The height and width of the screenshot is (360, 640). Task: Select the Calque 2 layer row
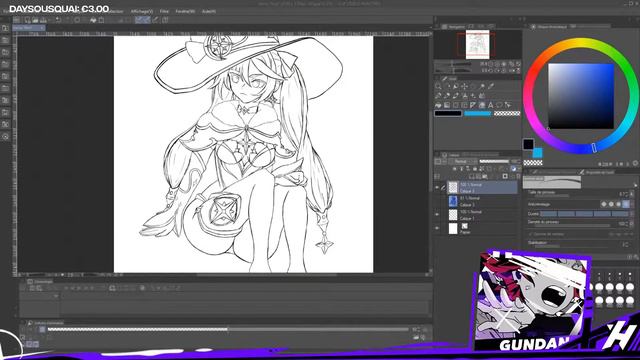click(482, 187)
